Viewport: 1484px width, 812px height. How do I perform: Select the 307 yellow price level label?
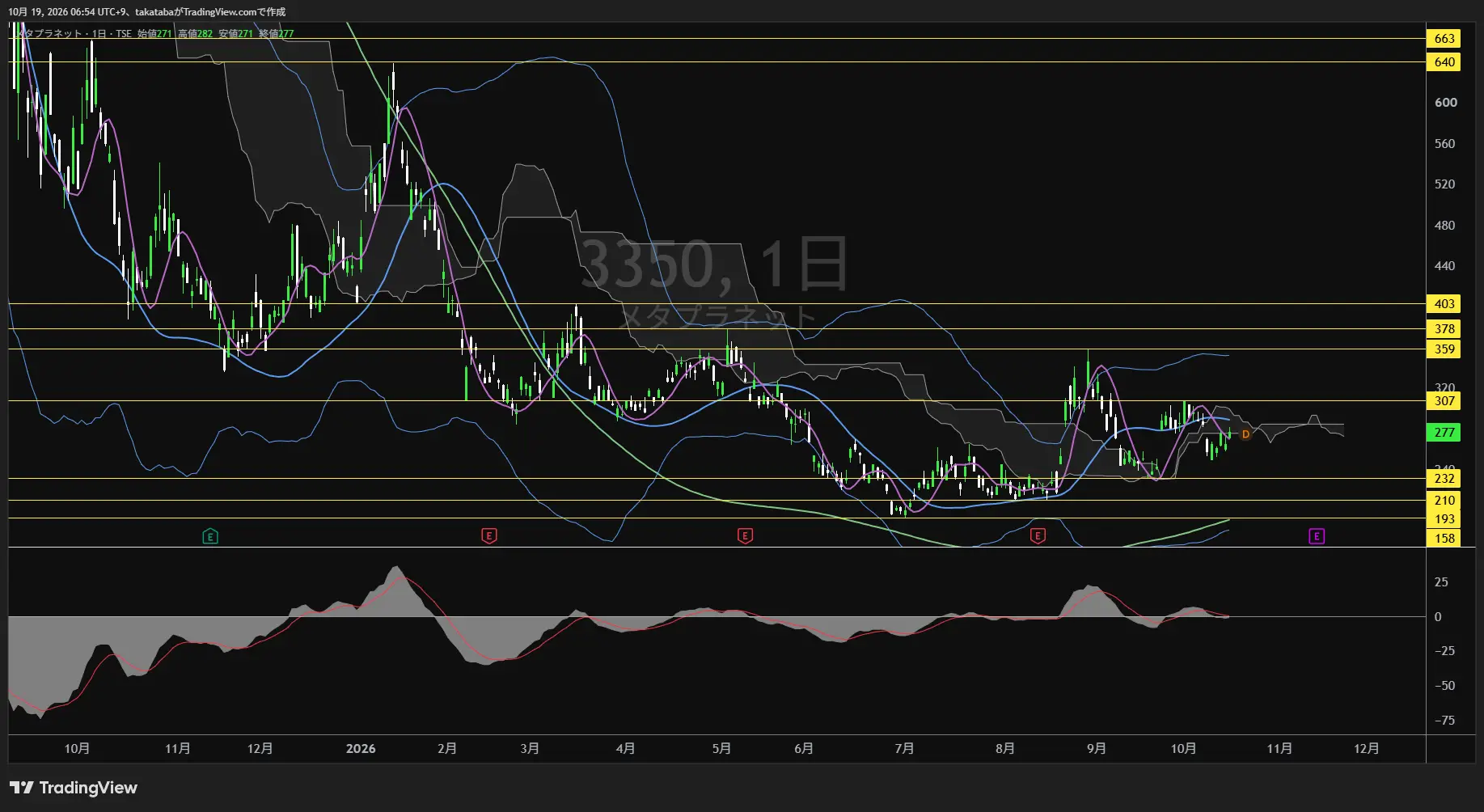tap(1444, 401)
